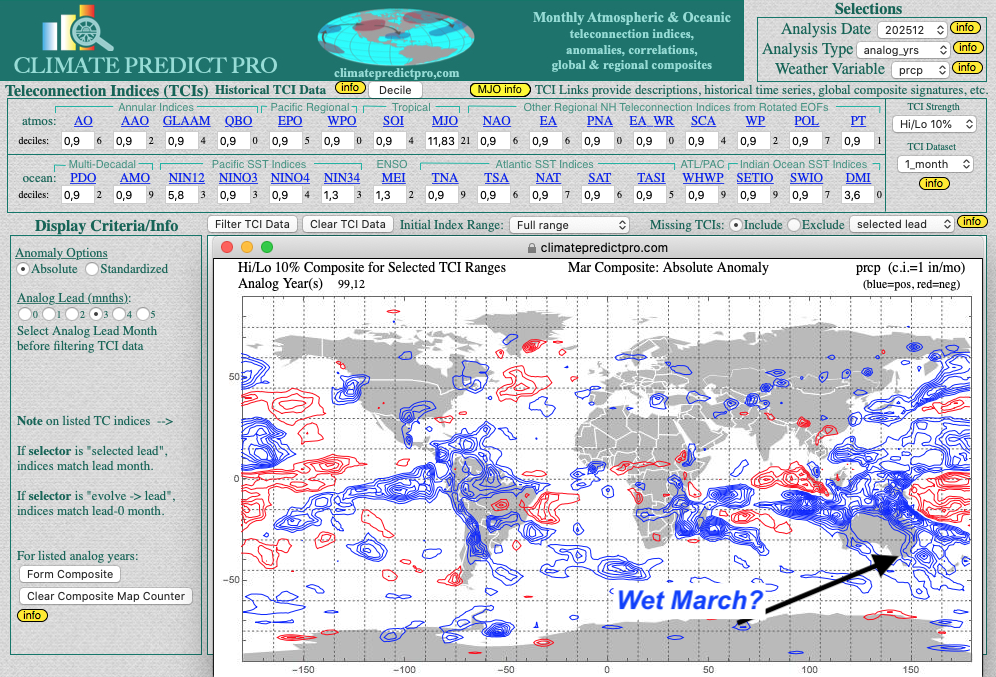
Task: Click the info badge below Clear Composite Map Counter
Action: coord(32,615)
